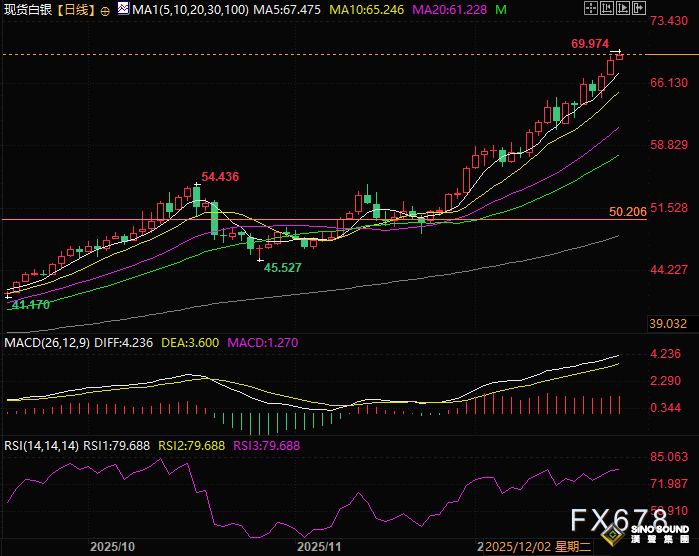Click the 现货白银 symbol title
Screen dimensions: 699x556
(x=27, y=10)
